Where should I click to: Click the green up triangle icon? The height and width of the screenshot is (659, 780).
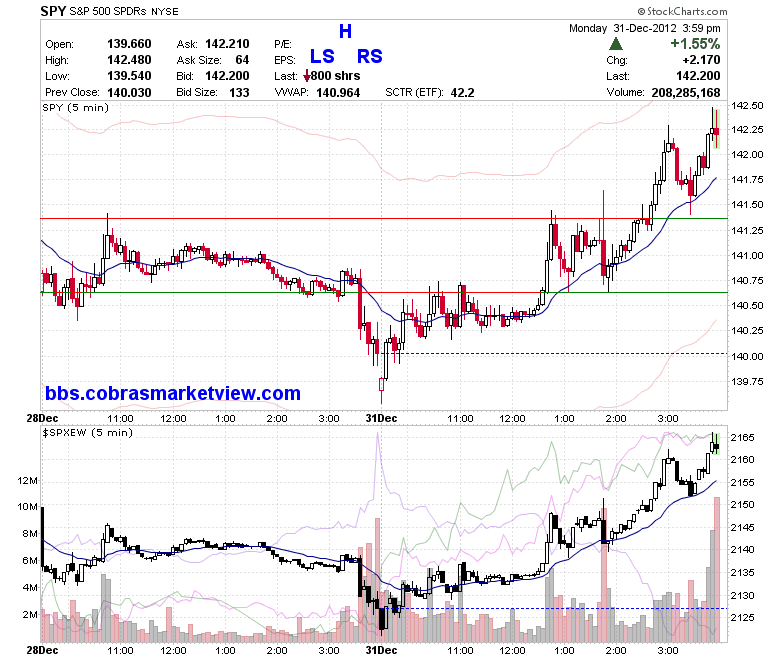pyautogui.click(x=616, y=44)
